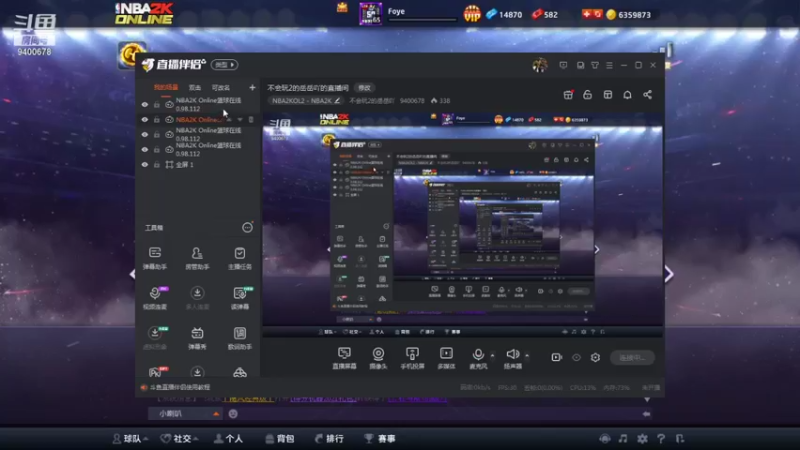Launch the 视频连麦 video co-stream tool
The image size is (800, 450).
(155, 298)
